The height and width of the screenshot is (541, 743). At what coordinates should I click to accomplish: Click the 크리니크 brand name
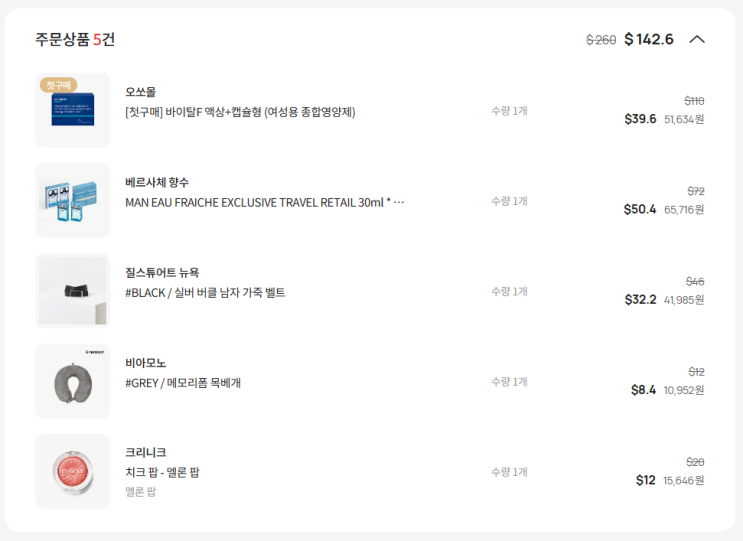(x=146, y=452)
